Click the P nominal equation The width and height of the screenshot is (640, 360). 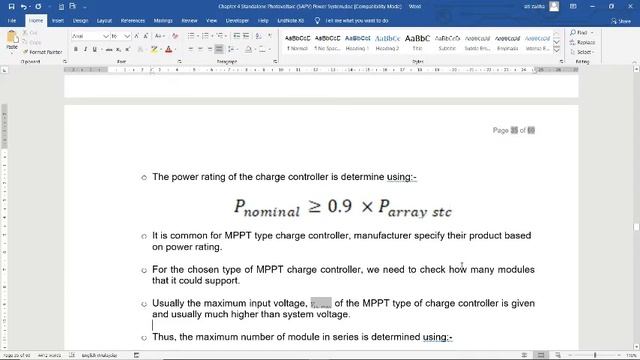(x=343, y=208)
